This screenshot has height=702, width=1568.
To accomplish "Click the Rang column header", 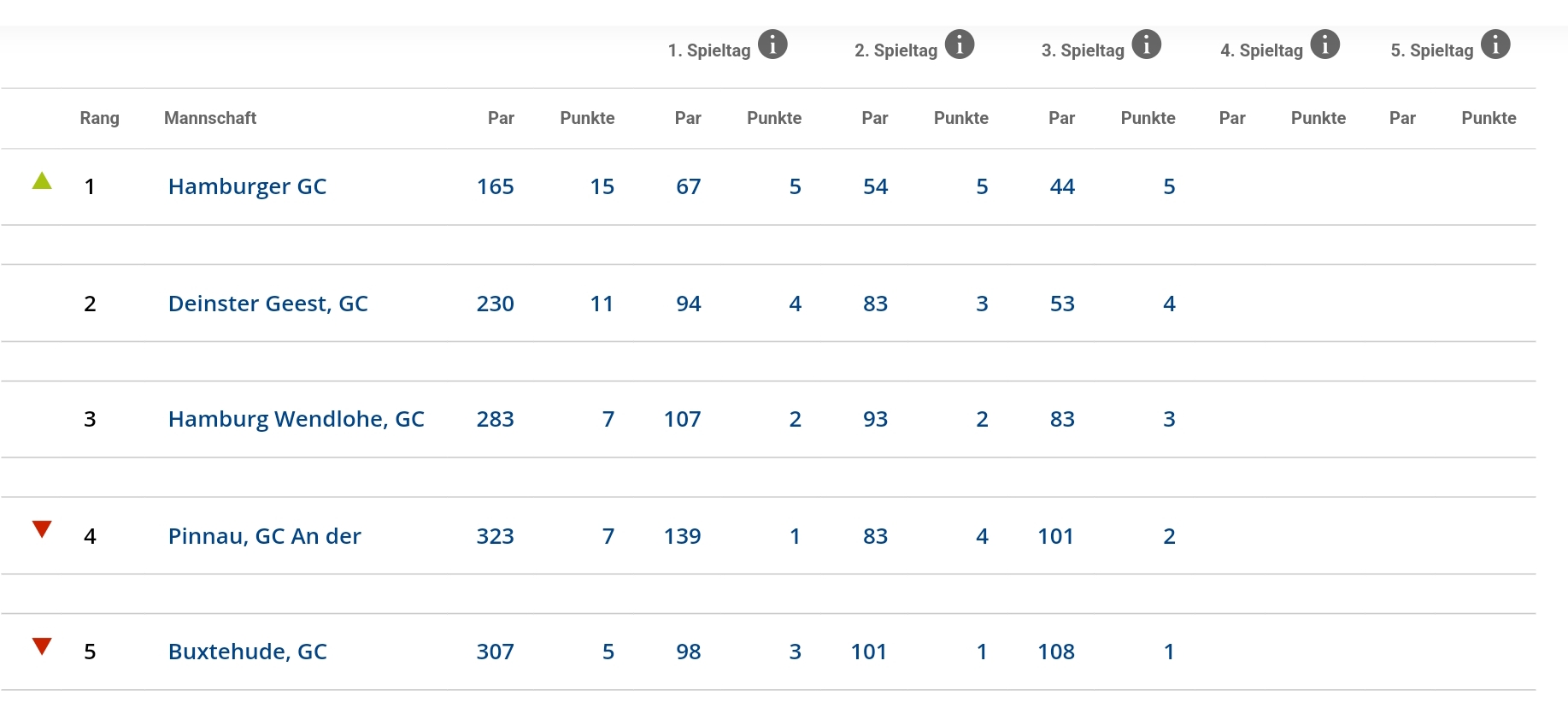I will [99, 118].
